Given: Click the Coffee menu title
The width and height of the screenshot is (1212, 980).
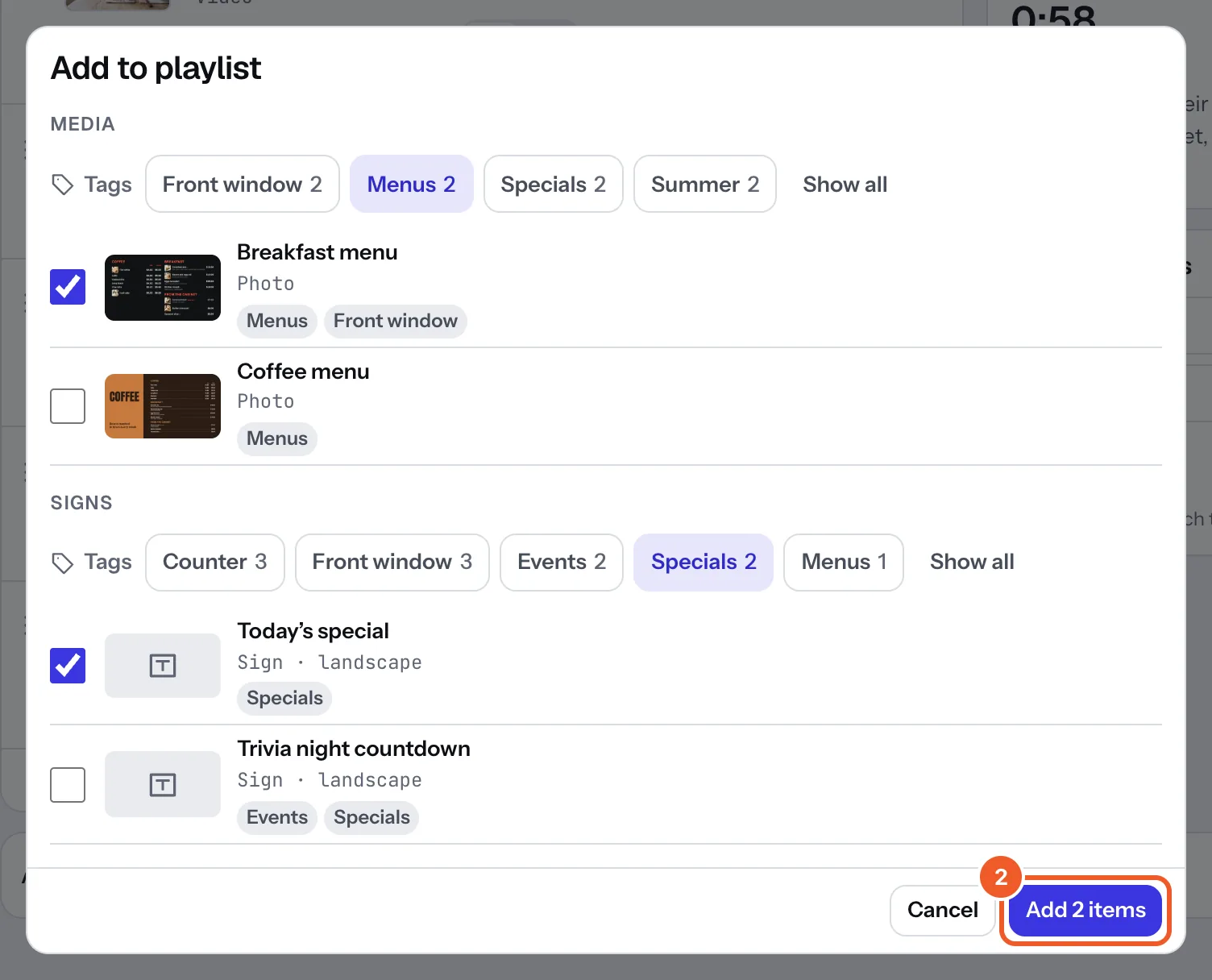Looking at the screenshot, I should [x=303, y=372].
